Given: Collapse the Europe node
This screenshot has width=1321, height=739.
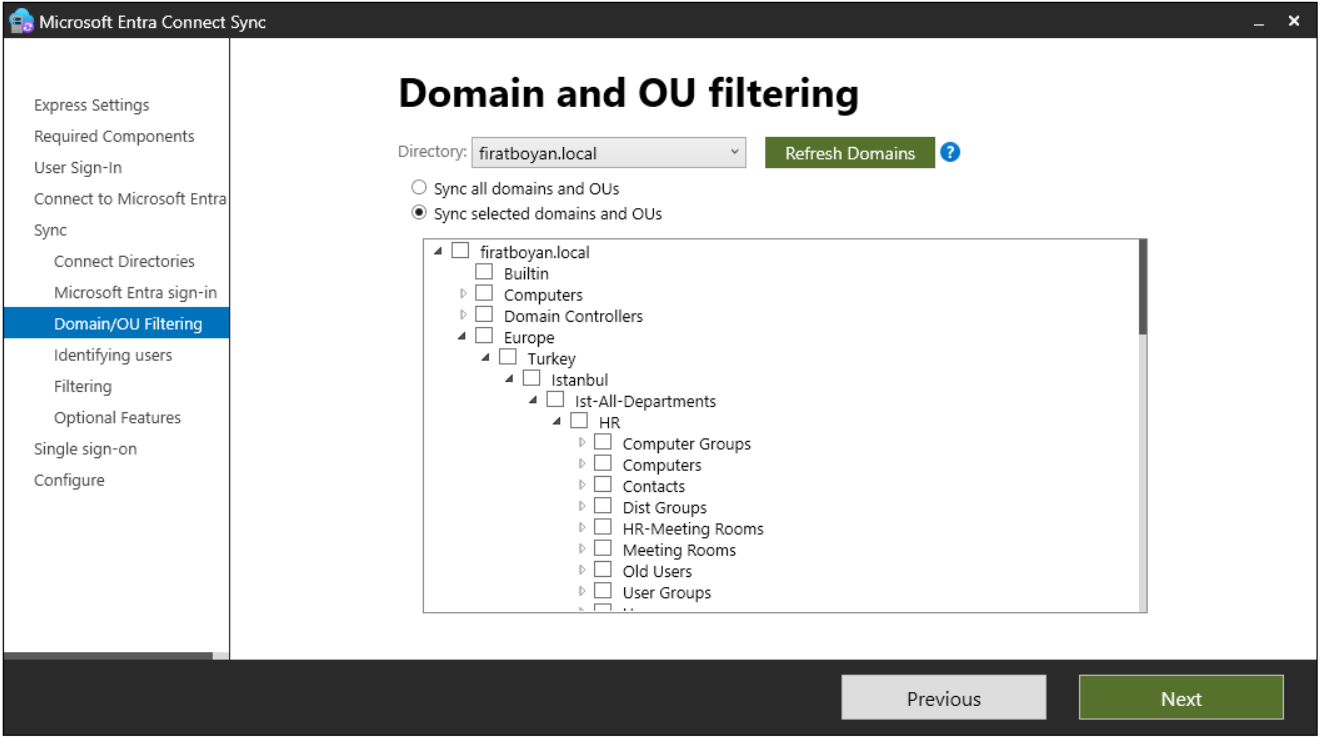Looking at the screenshot, I should 462,337.
